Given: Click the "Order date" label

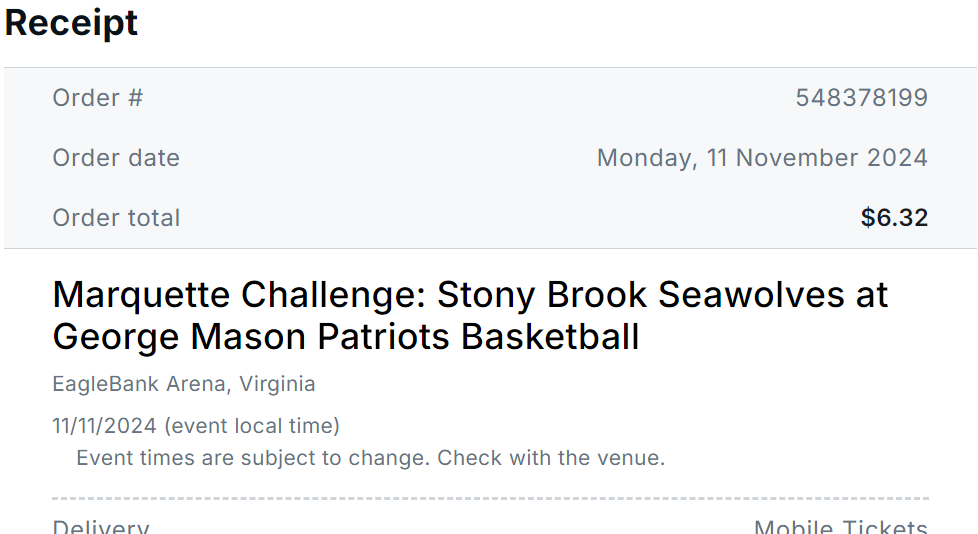Looking at the screenshot, I should [116, 158].
